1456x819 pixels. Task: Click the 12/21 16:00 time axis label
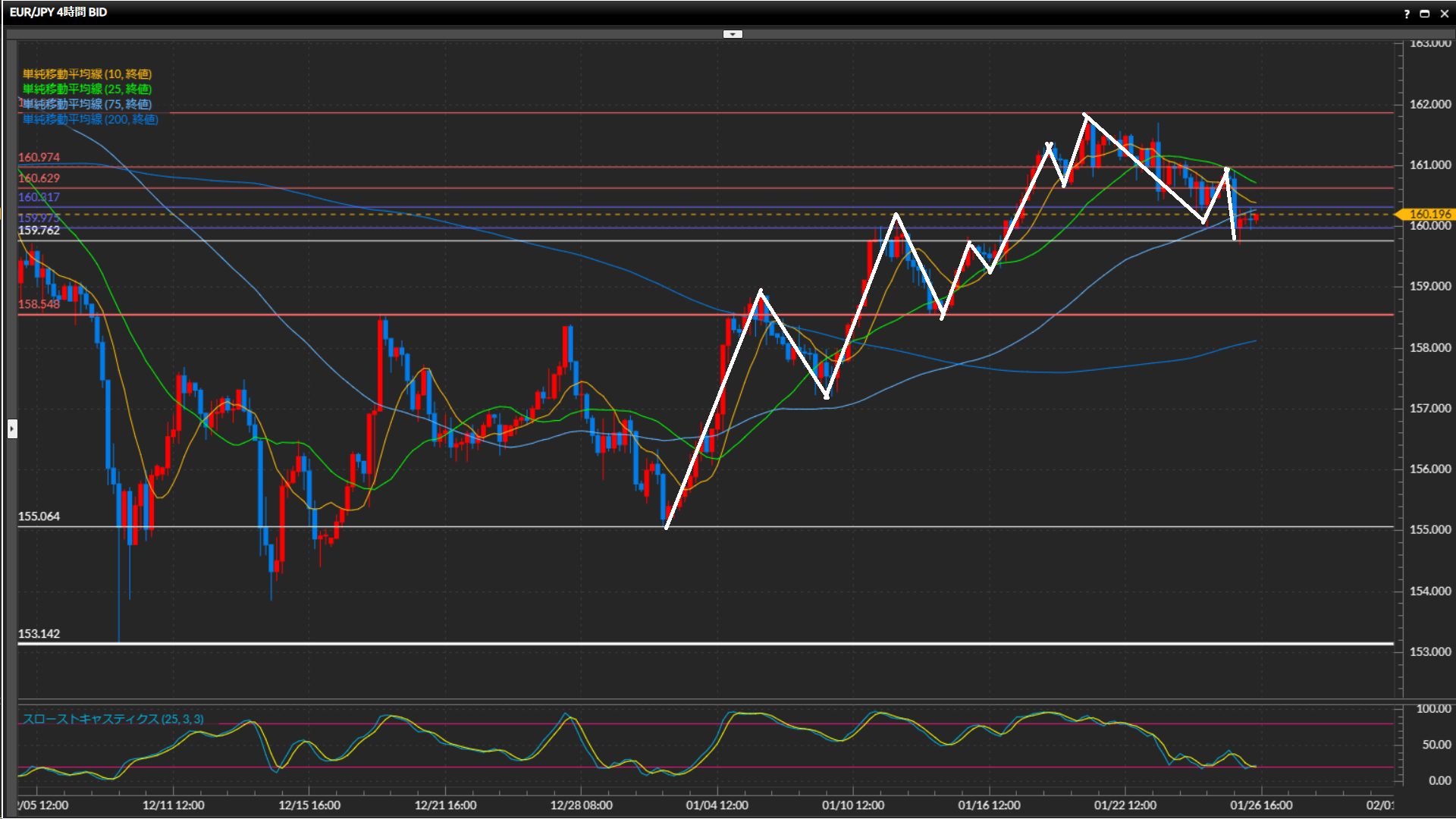point(445,805)
